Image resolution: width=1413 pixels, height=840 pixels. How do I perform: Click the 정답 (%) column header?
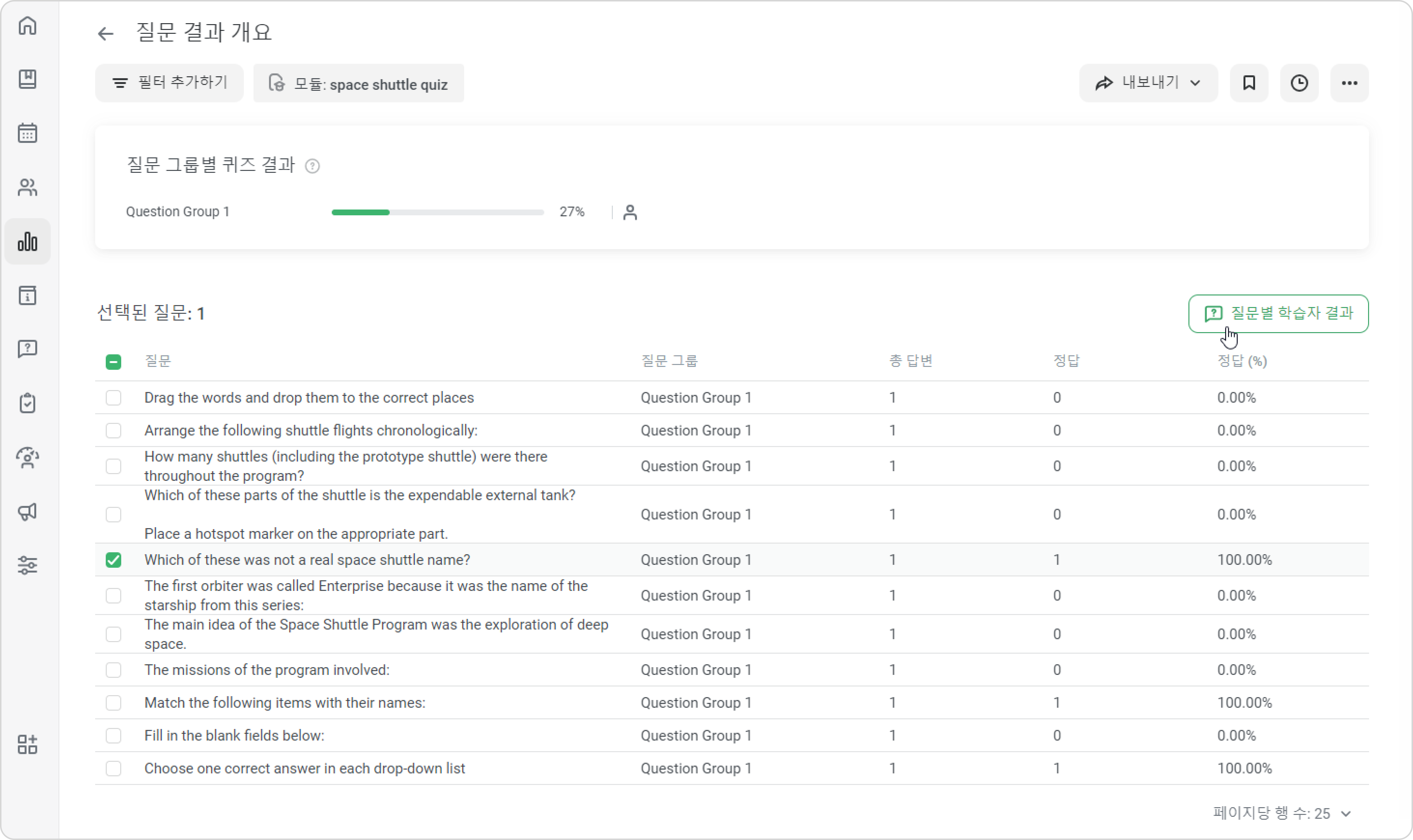[x=1242, y=361]
